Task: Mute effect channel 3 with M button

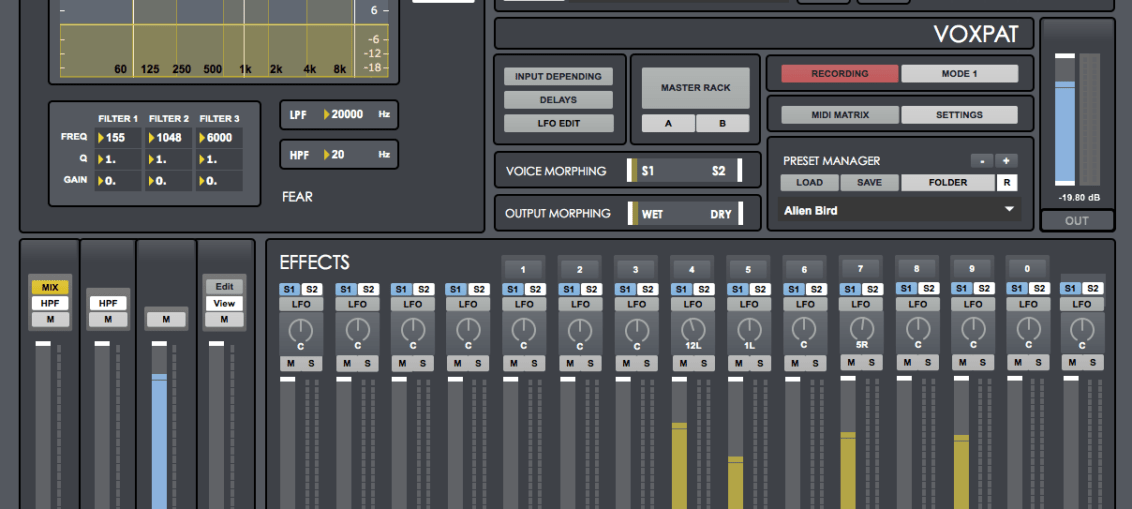Action: click(x=626, y=363)
